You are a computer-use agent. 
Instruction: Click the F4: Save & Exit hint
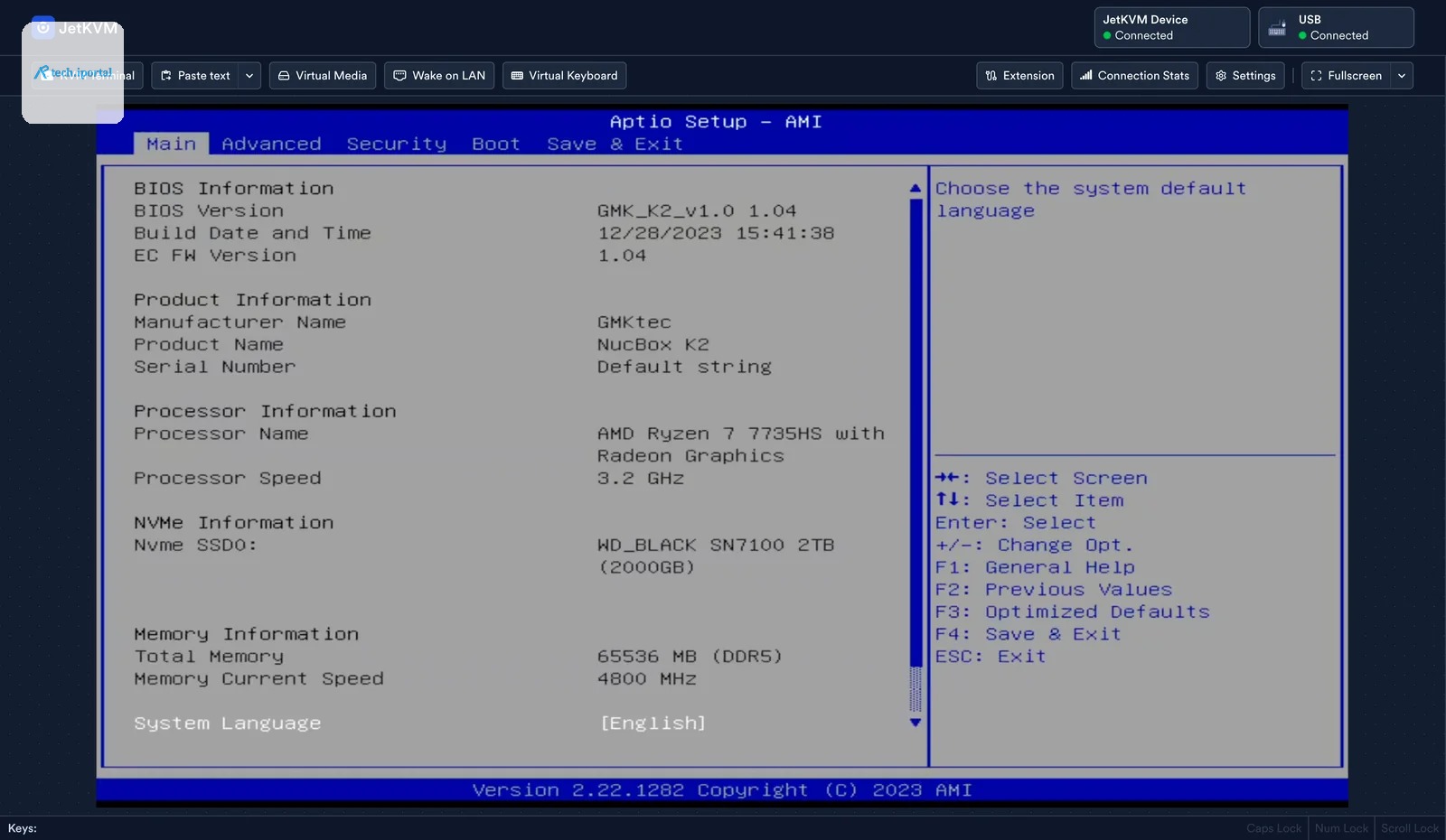tap(1028, 635)
